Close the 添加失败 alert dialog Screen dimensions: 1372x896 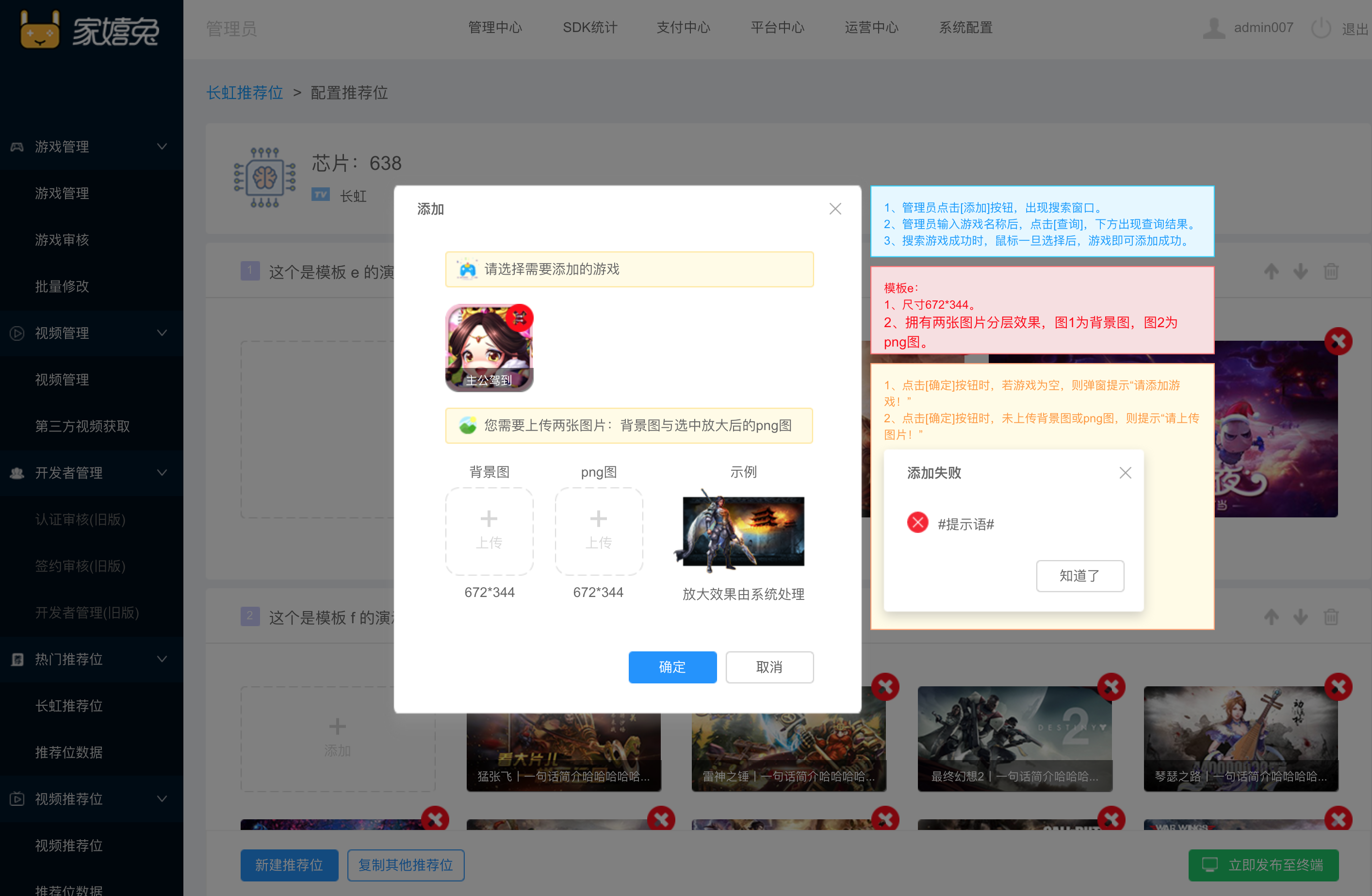1125,473
